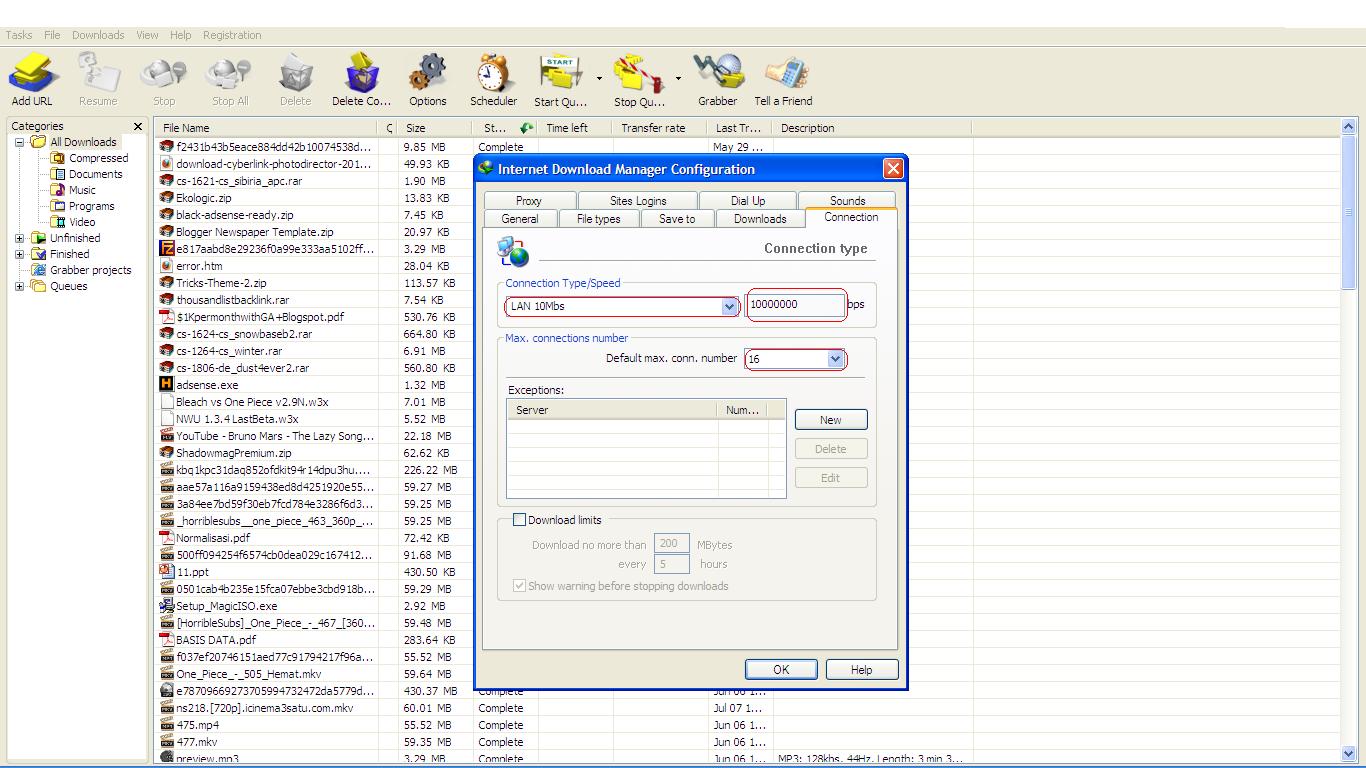Enable the Download limits checkbox
The image size is (1366, 768).
click(519, 520)
